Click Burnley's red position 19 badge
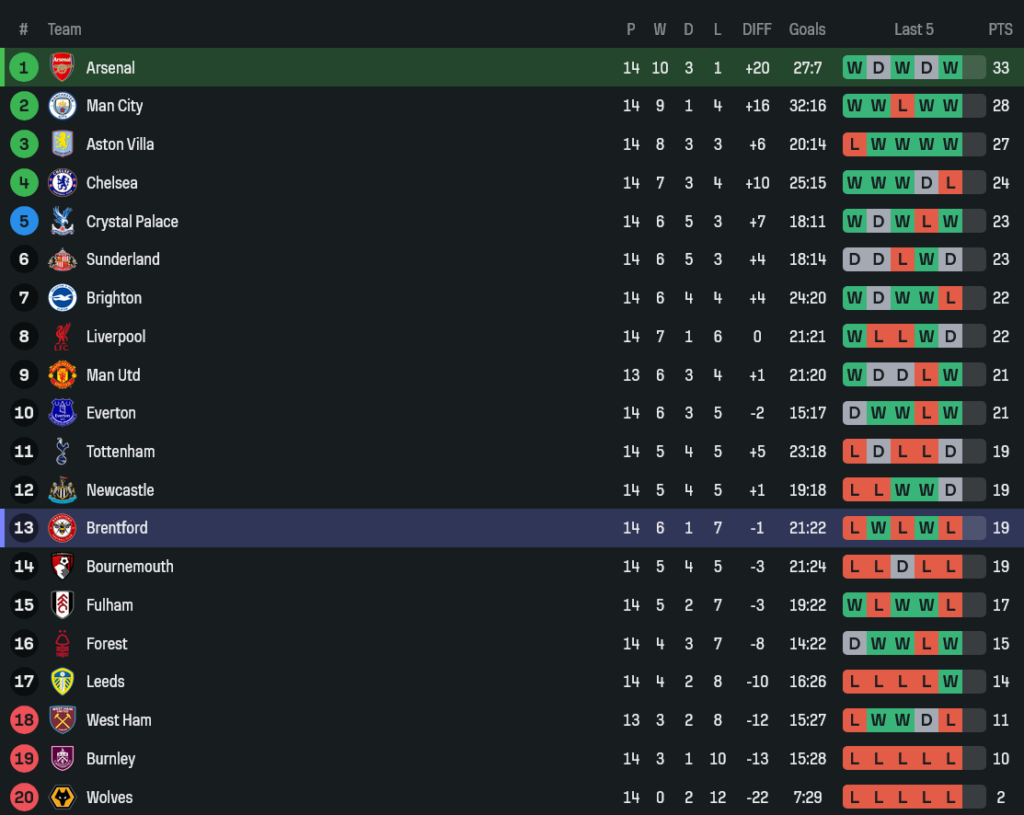 coord(24,759)
